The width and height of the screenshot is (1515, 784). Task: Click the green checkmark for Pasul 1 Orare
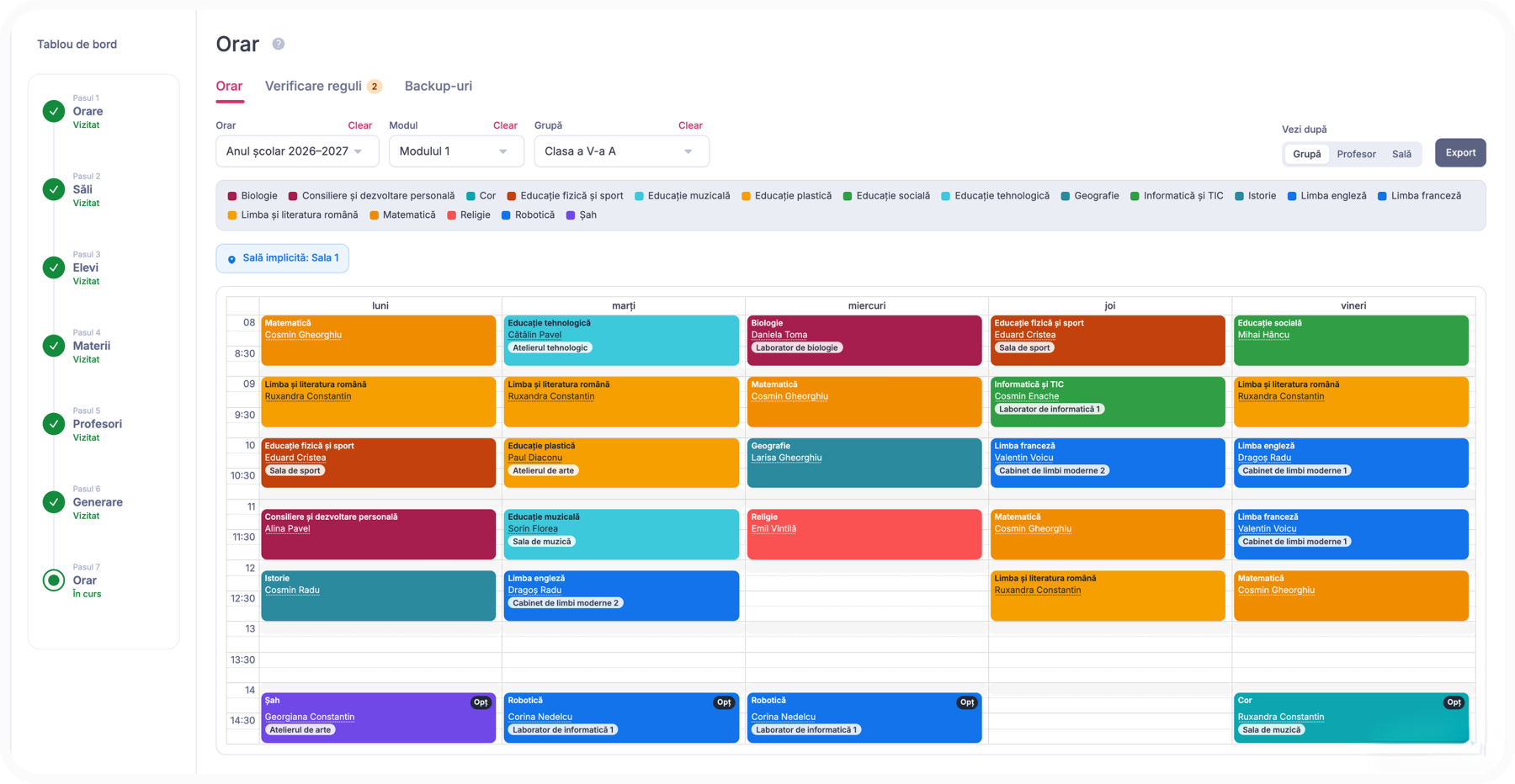tap(54, 111)
